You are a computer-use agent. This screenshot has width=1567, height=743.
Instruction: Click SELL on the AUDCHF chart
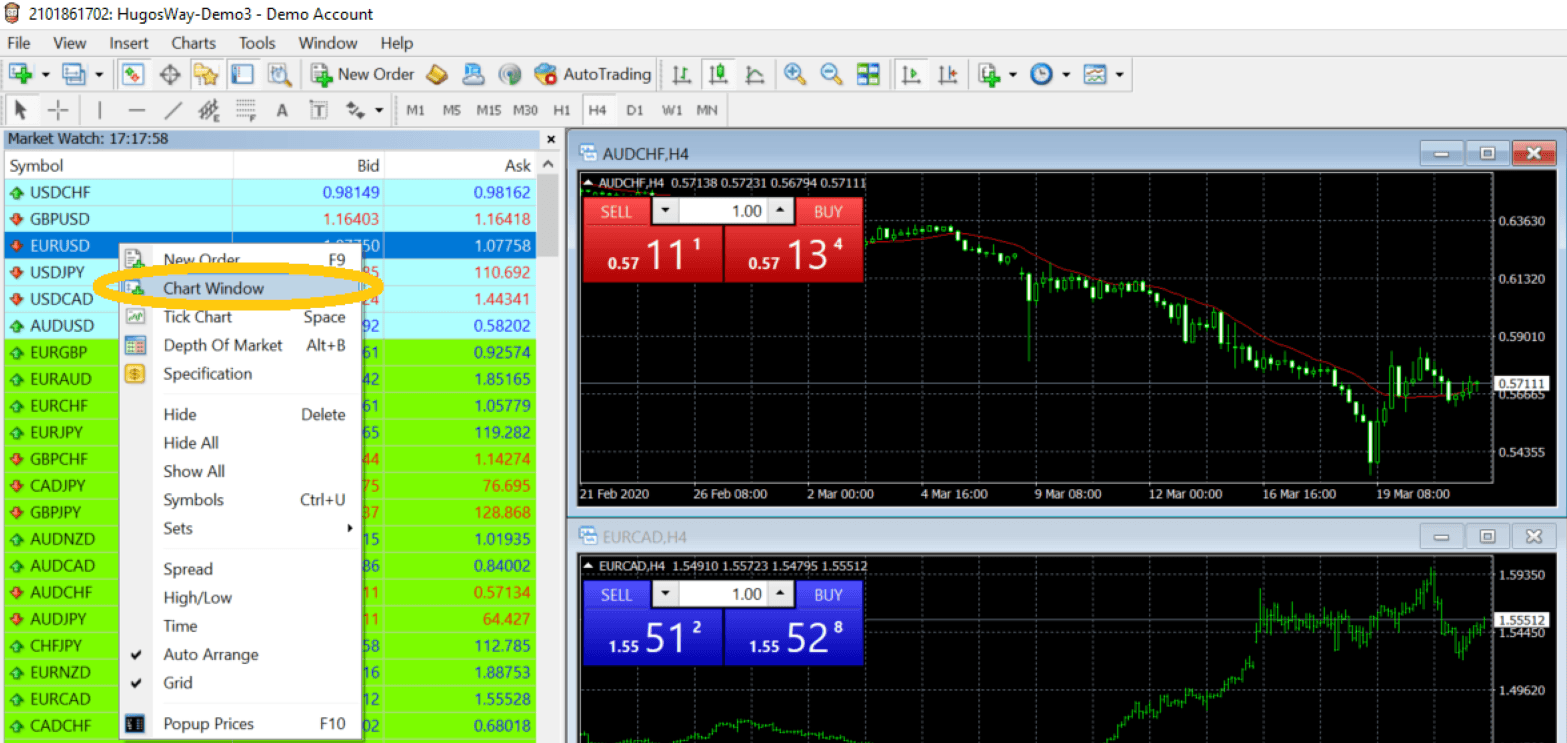(x=616, y=211)
